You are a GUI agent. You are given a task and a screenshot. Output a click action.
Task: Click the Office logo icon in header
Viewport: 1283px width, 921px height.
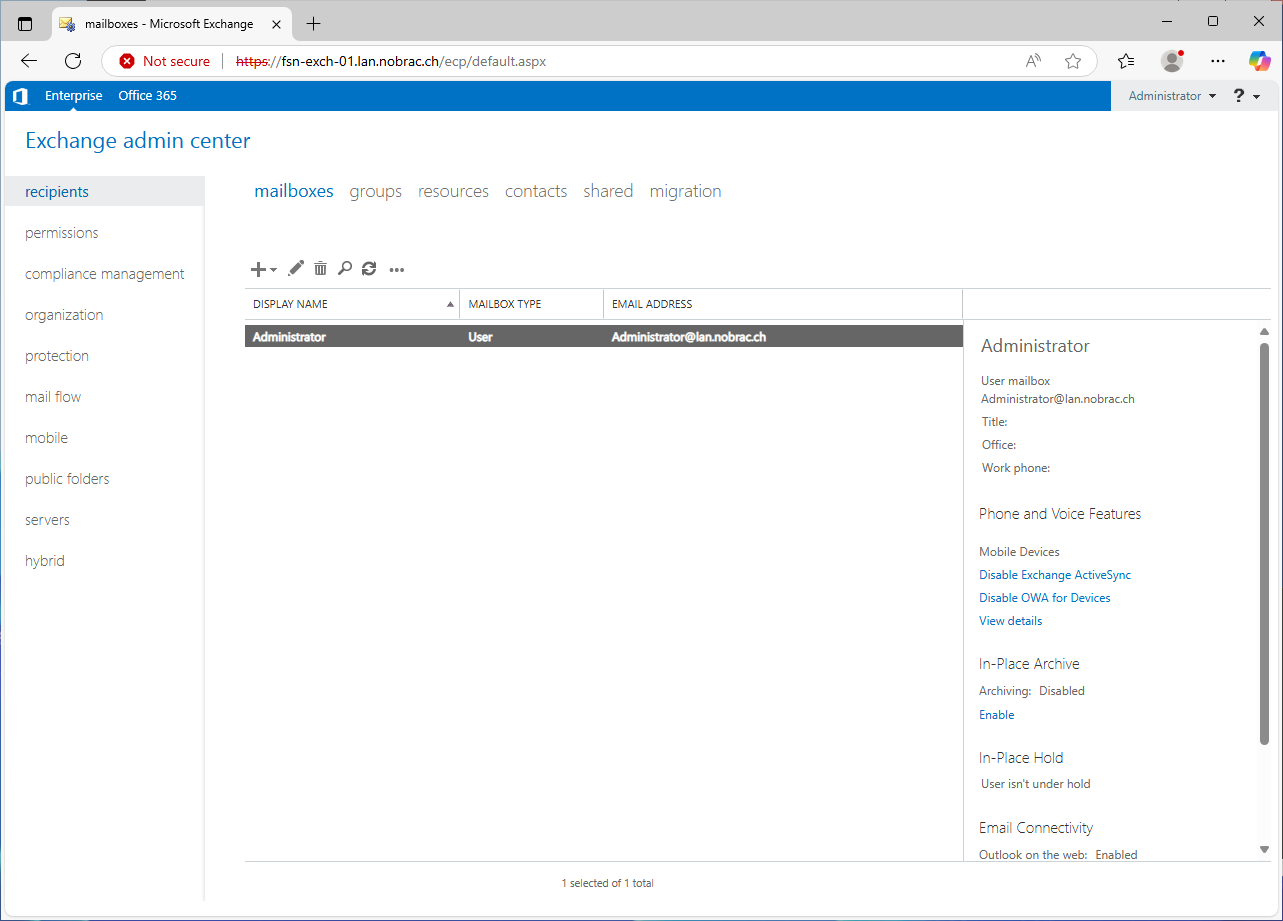point(20,96)
